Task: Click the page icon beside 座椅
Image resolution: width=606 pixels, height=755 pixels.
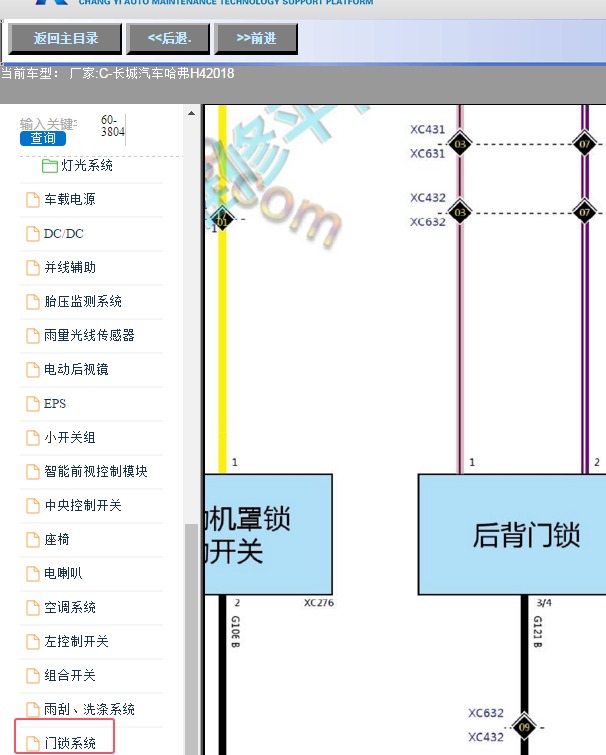Action: (33, 540)
